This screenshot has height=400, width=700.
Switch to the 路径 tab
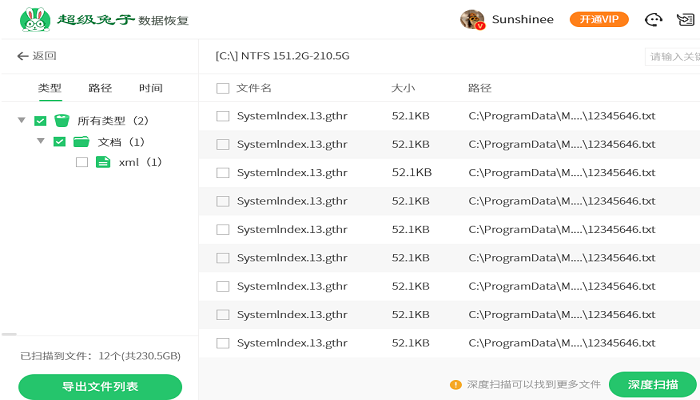100,88
